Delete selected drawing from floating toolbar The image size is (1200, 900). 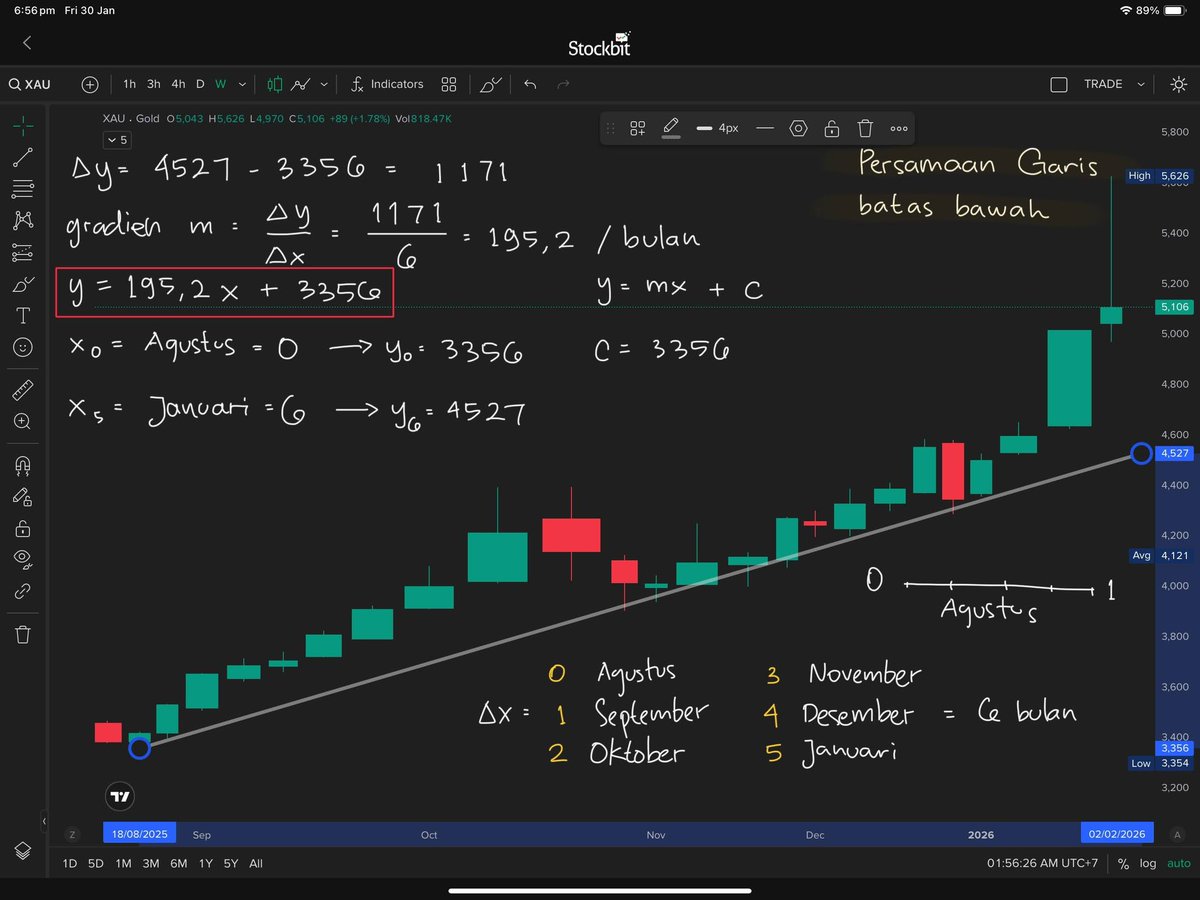click(865, 128)
